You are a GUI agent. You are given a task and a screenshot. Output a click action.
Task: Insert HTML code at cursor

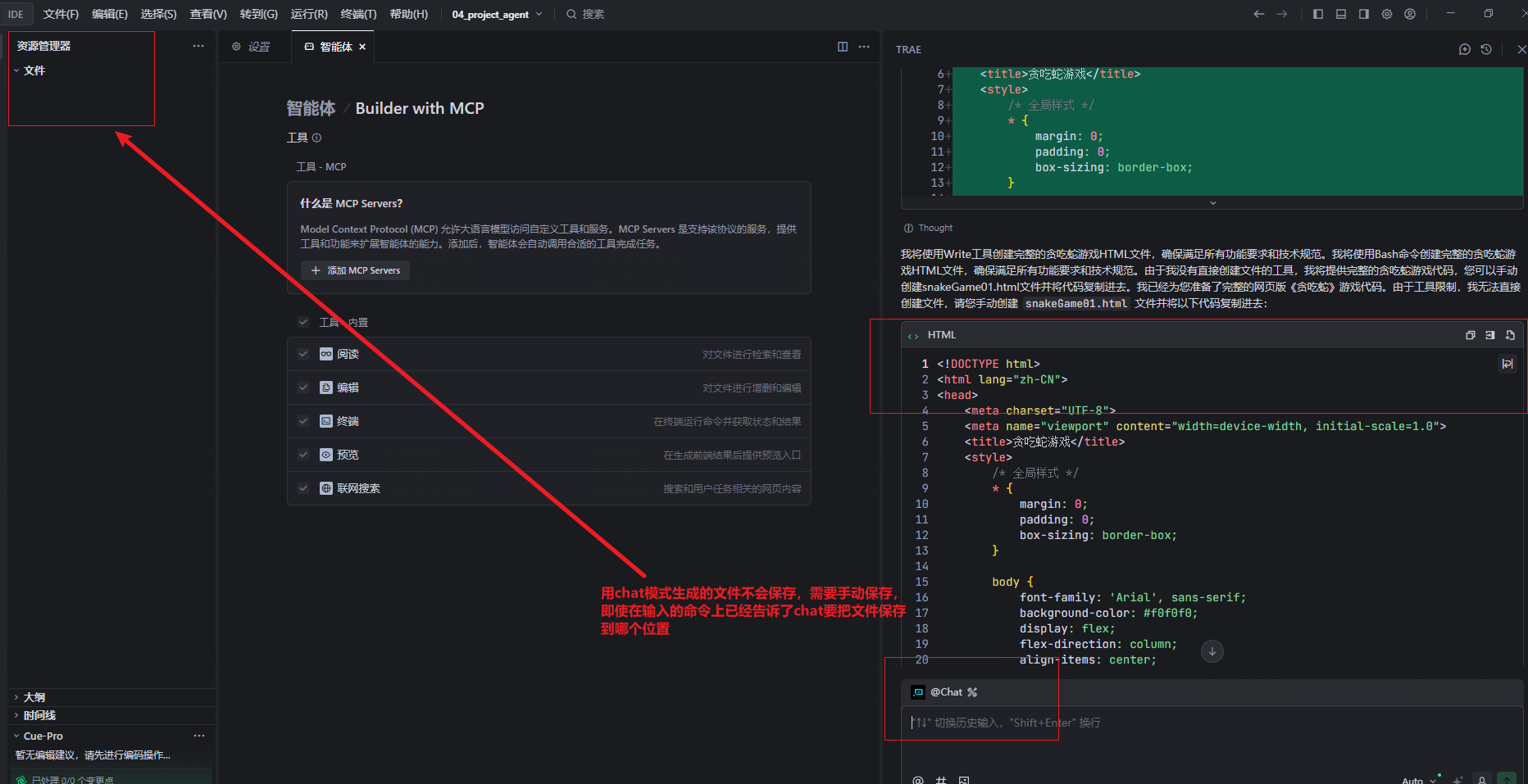point(1489,335)
